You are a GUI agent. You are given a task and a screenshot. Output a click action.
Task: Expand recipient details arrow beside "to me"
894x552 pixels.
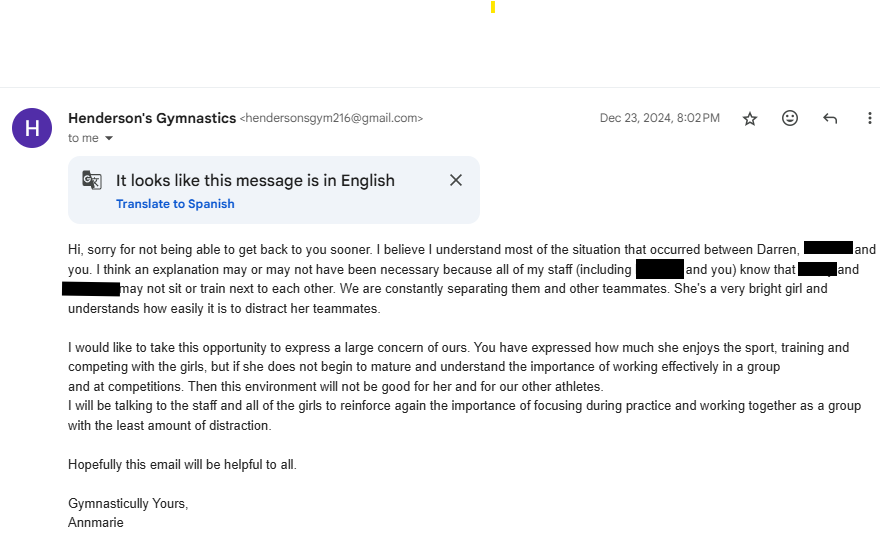[x=109, y=138]
